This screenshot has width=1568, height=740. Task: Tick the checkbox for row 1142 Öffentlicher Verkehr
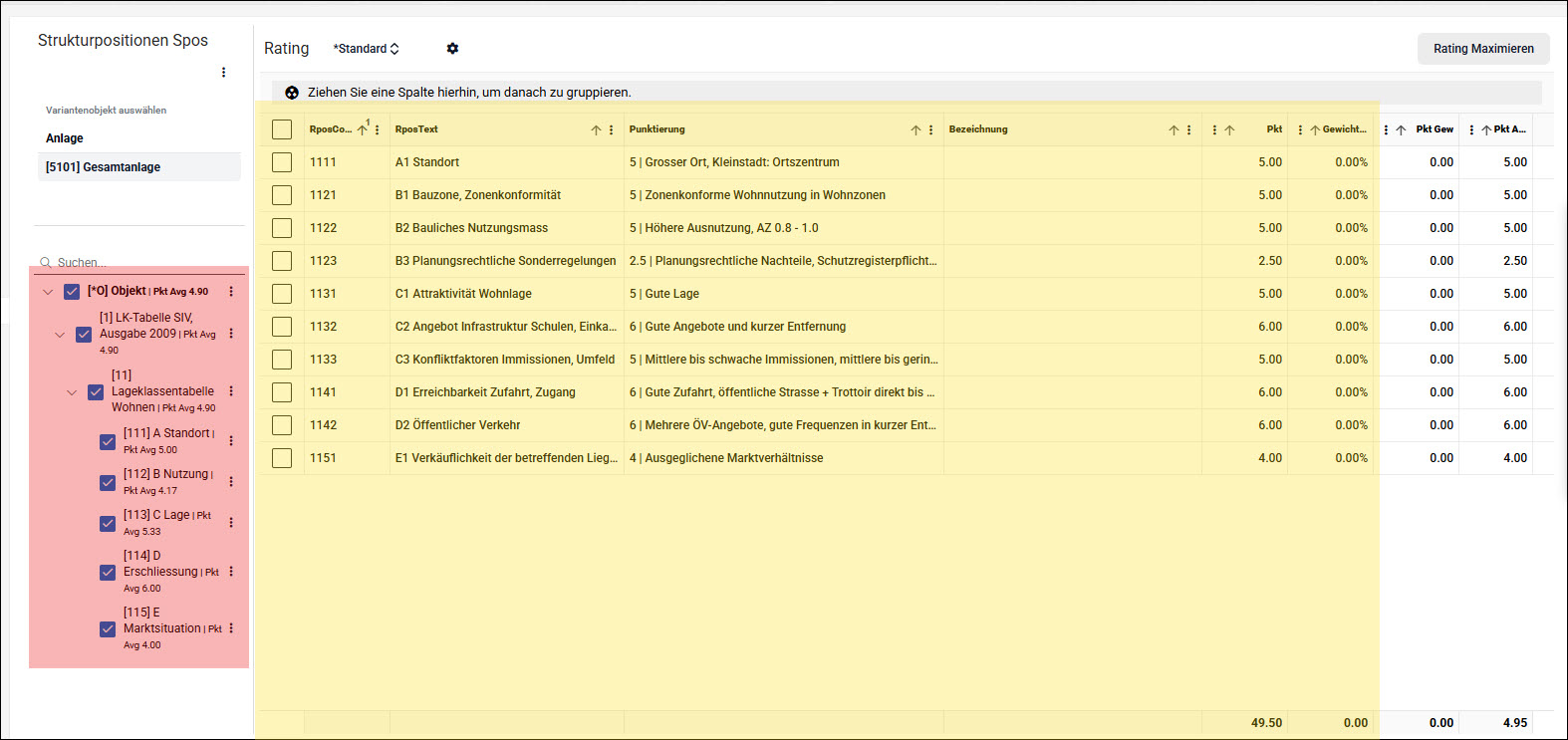[282, 425]
